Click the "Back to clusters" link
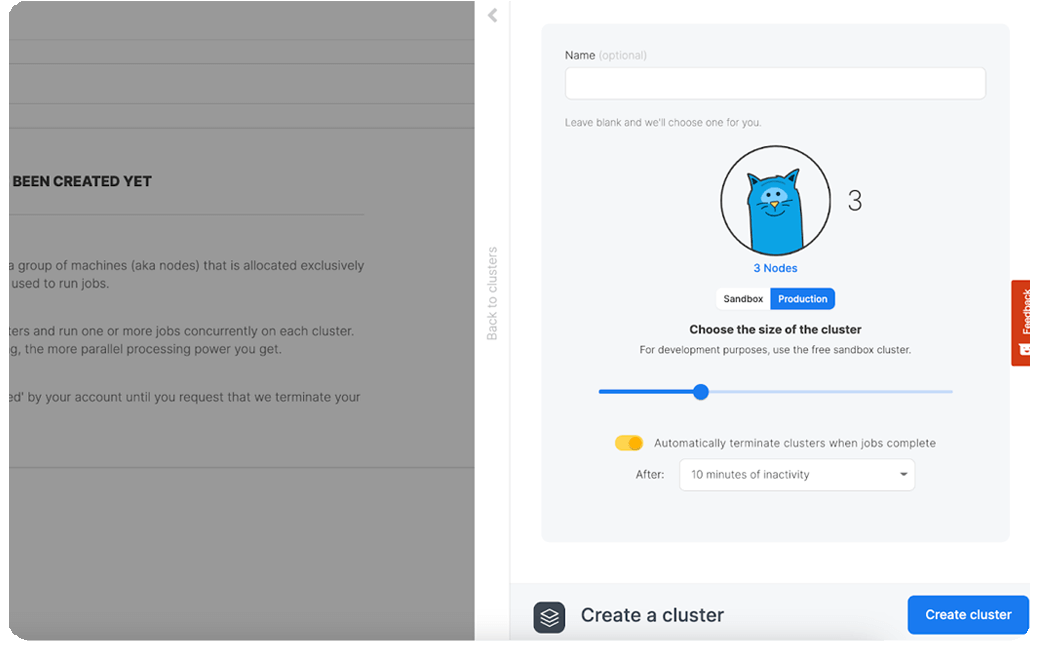The height and width of the screenshot is (658, 1038). click(491, 294)
